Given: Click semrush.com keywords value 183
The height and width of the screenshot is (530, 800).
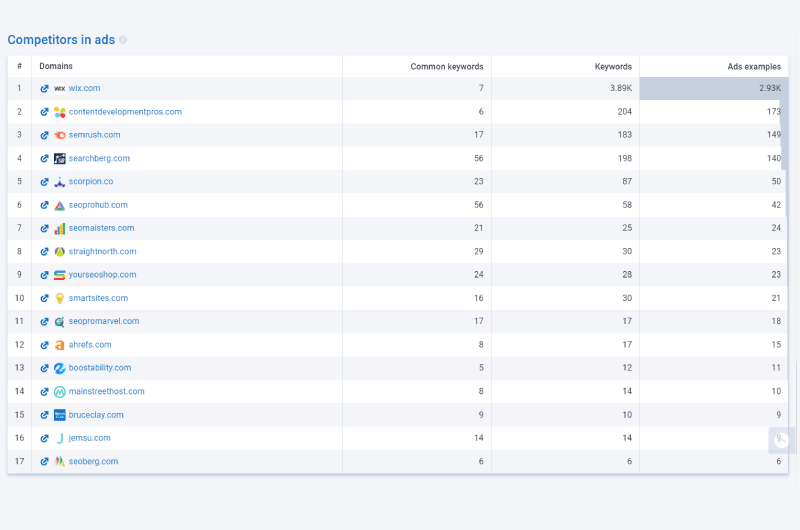Looking at the screenshot, I should coord(624,135).
